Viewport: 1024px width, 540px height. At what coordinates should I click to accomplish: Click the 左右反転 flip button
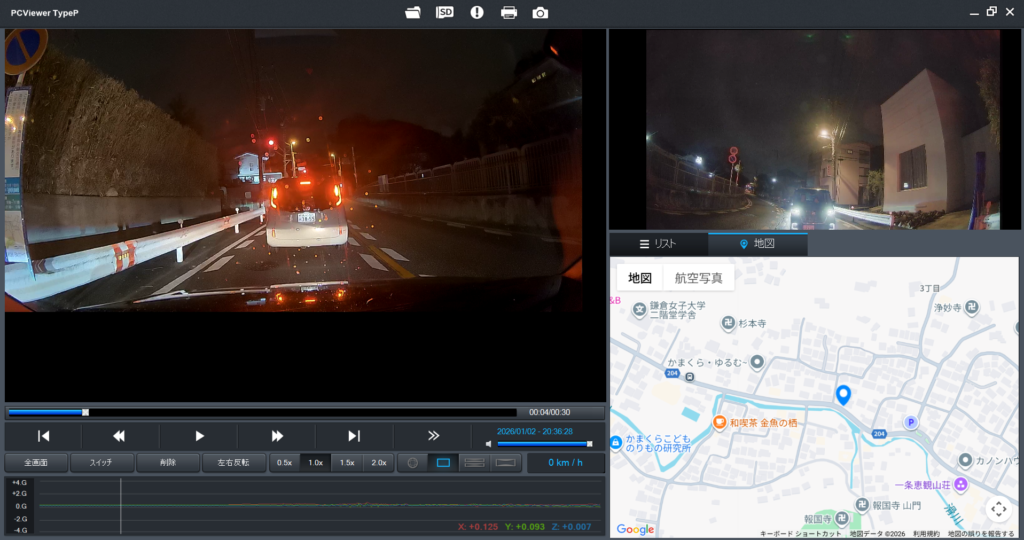[233, 463]
